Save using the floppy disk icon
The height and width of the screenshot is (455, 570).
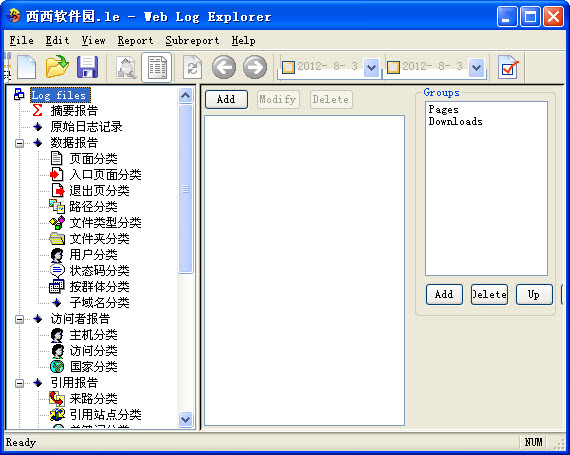(87, 67)
